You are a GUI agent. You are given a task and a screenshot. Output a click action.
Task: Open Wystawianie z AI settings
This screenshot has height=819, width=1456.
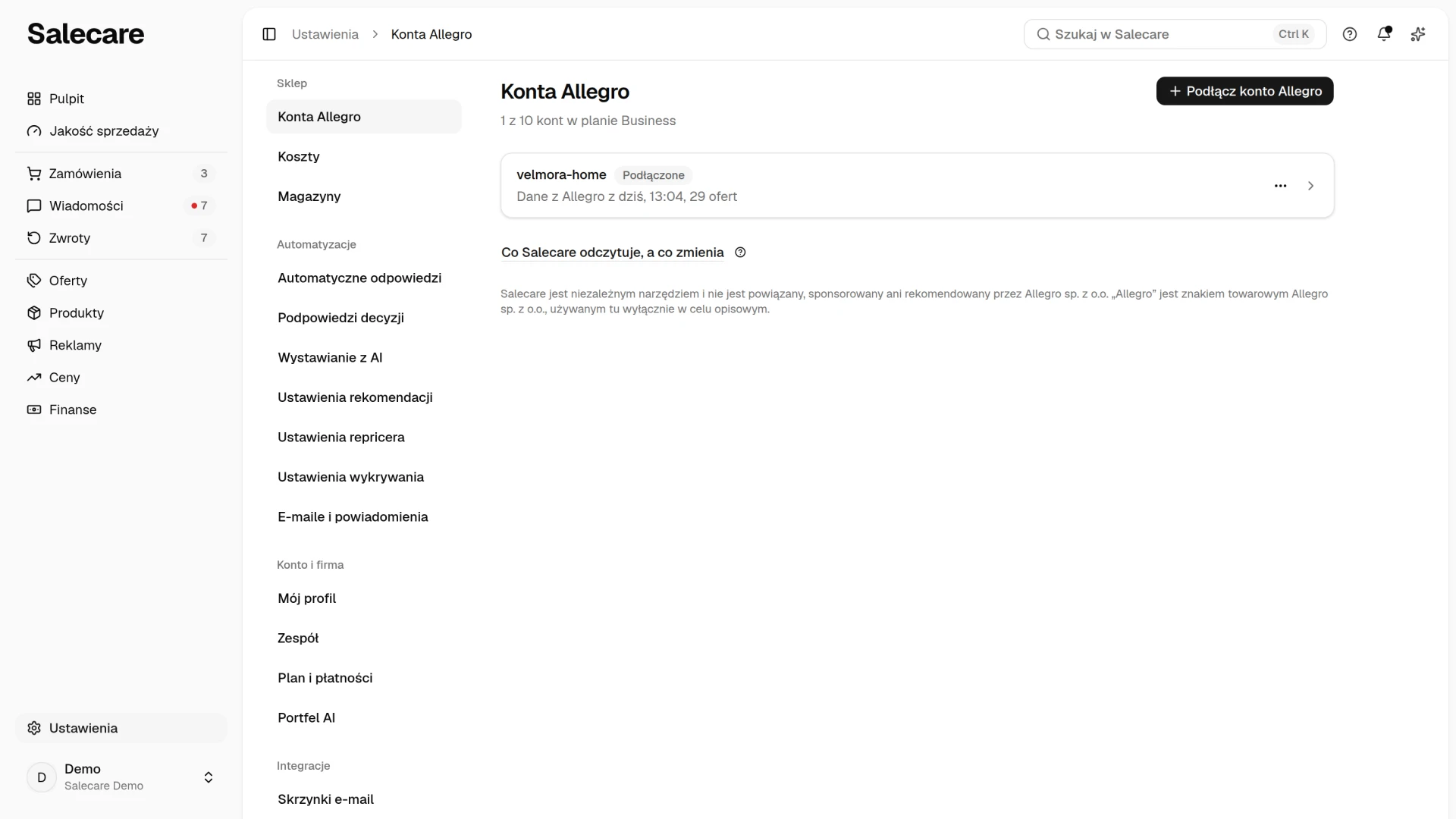click(364, 357)
